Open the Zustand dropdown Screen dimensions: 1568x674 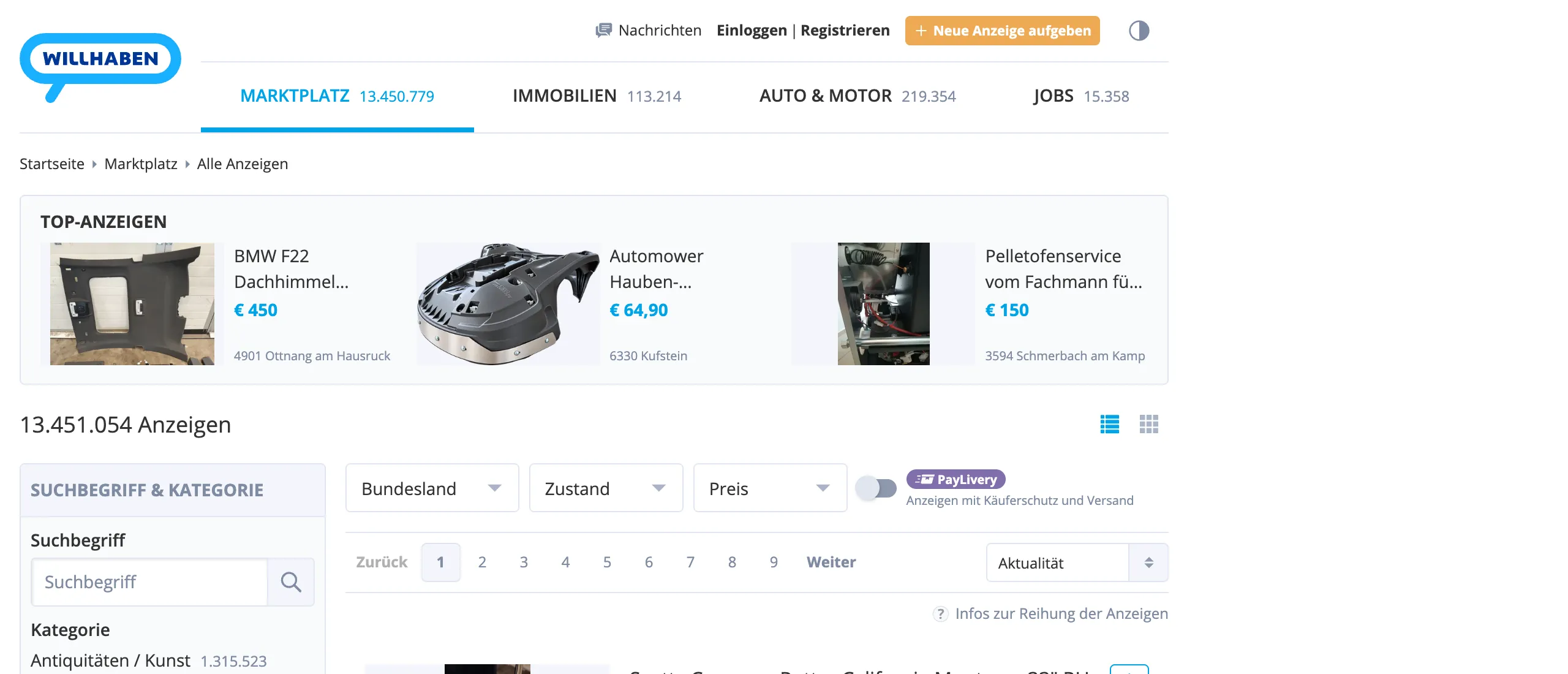point(606,488)
